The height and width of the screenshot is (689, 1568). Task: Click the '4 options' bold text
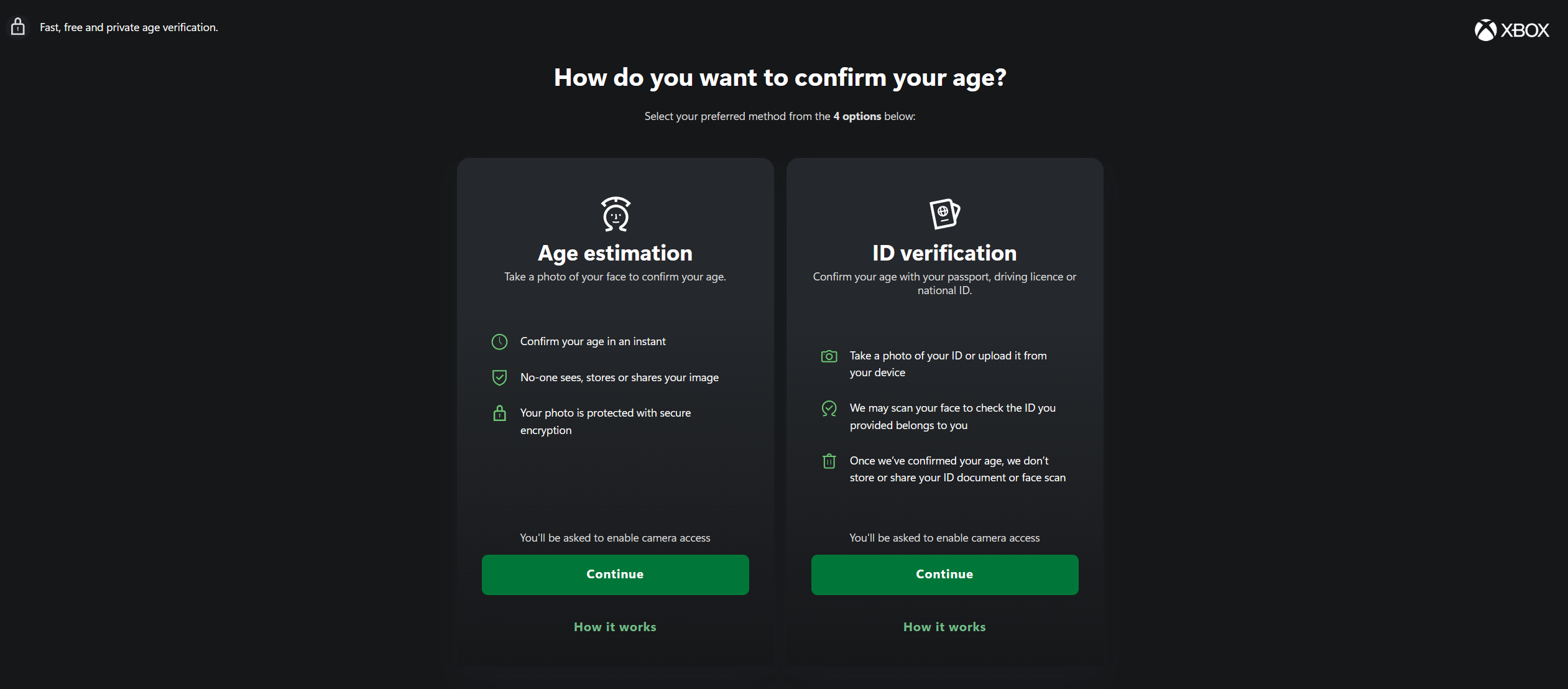pos(857,116)
